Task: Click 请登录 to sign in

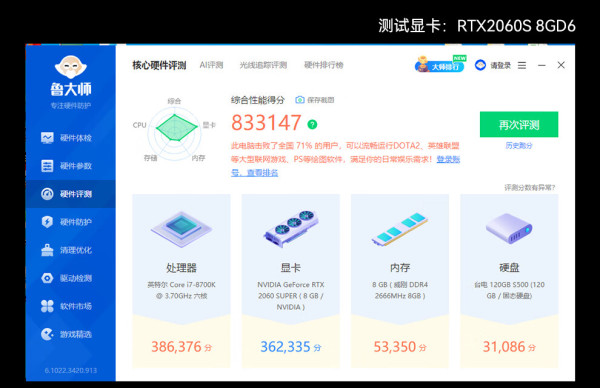Action: coord(501,65)
